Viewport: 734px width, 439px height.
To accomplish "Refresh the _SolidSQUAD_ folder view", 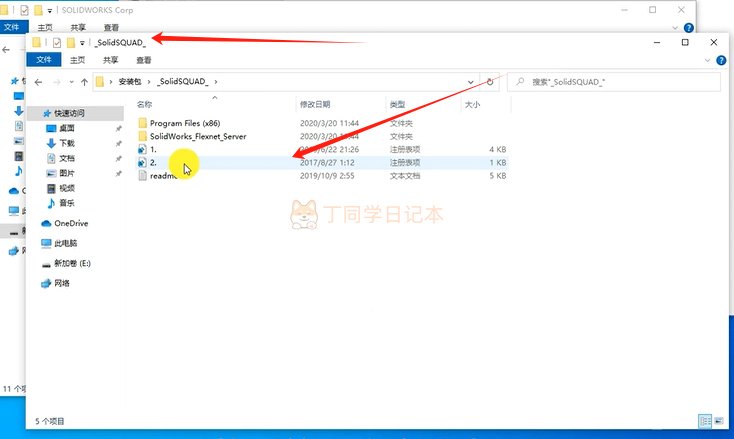I will pos(490,82).
